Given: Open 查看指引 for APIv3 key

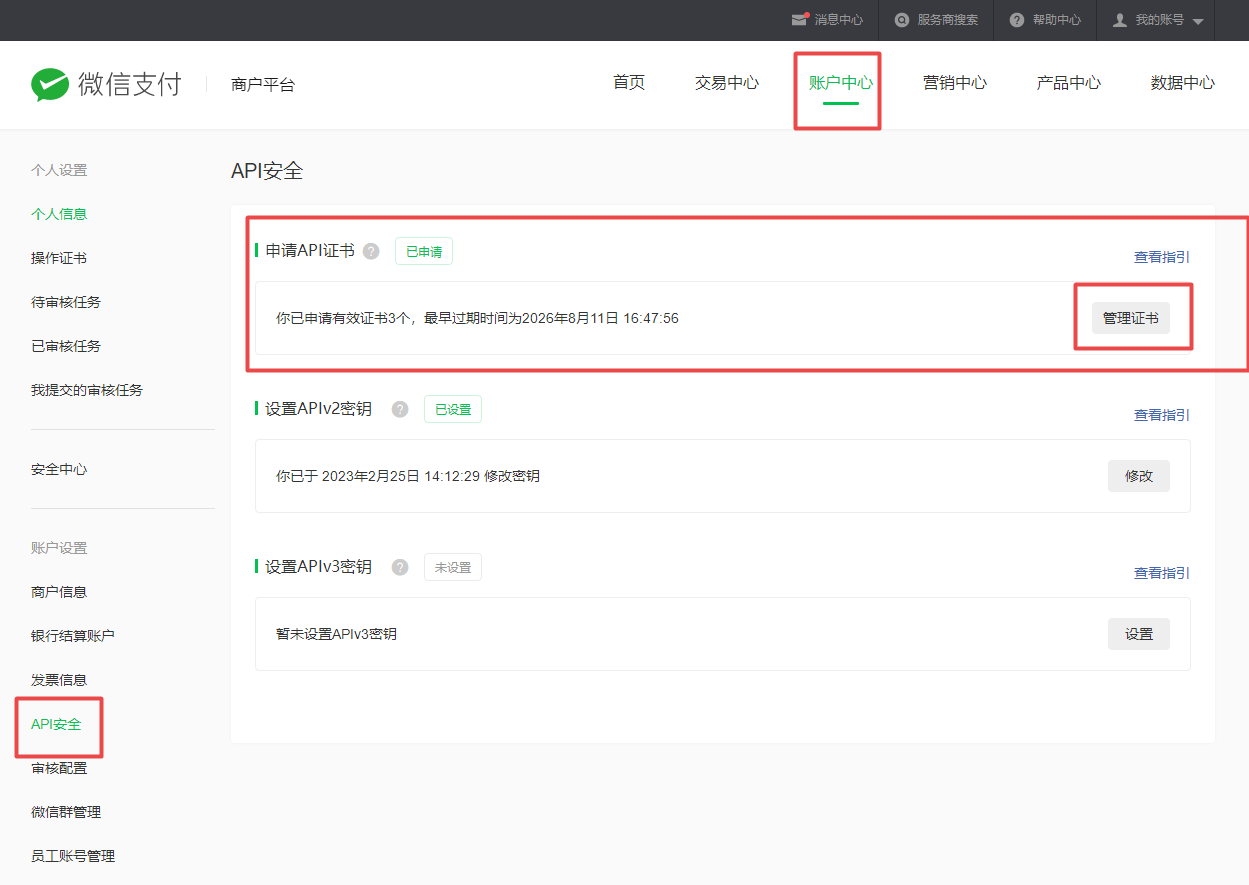Looking at the screenshot, I should [1162, 573].
